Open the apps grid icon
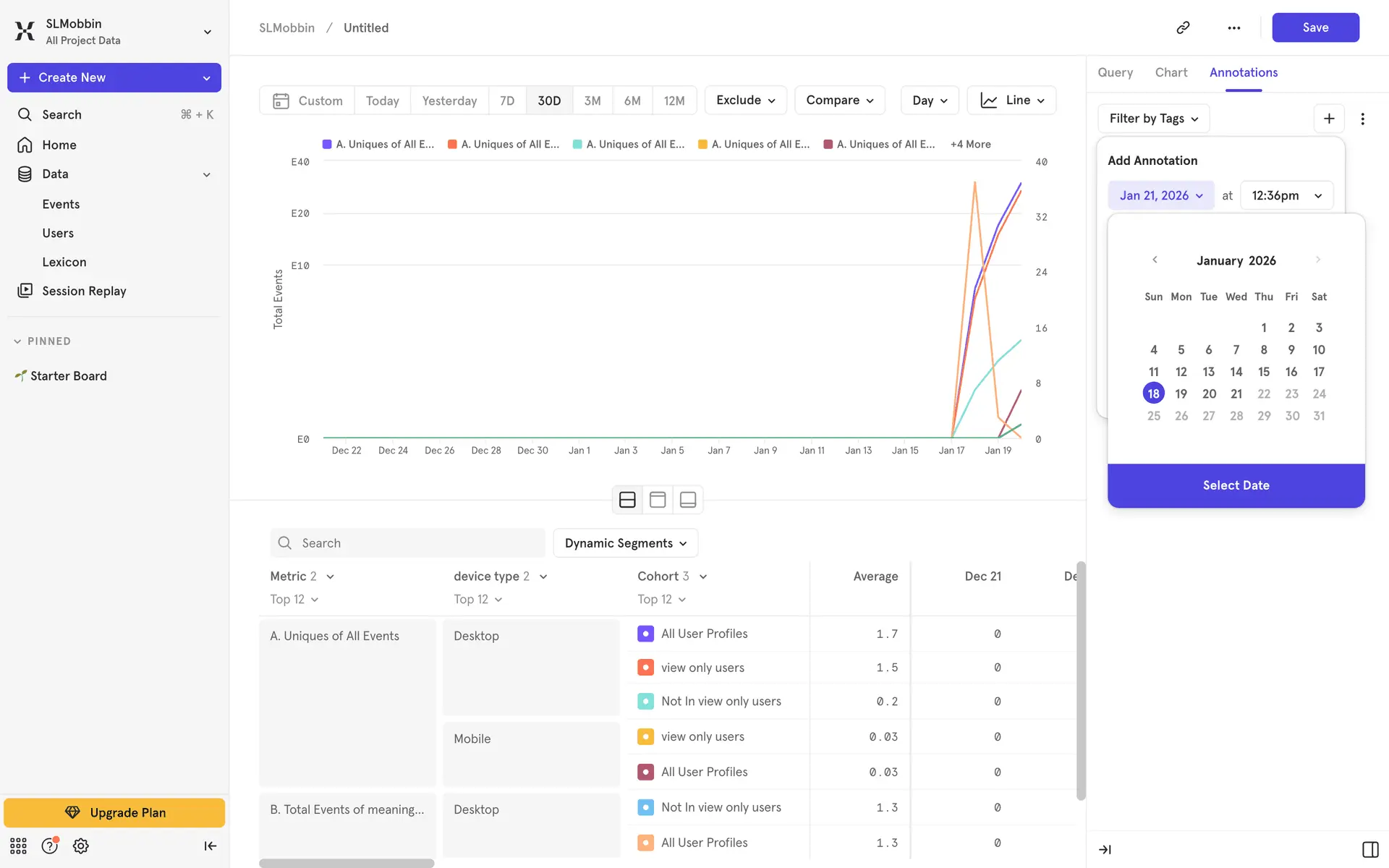 pos(18,846)
